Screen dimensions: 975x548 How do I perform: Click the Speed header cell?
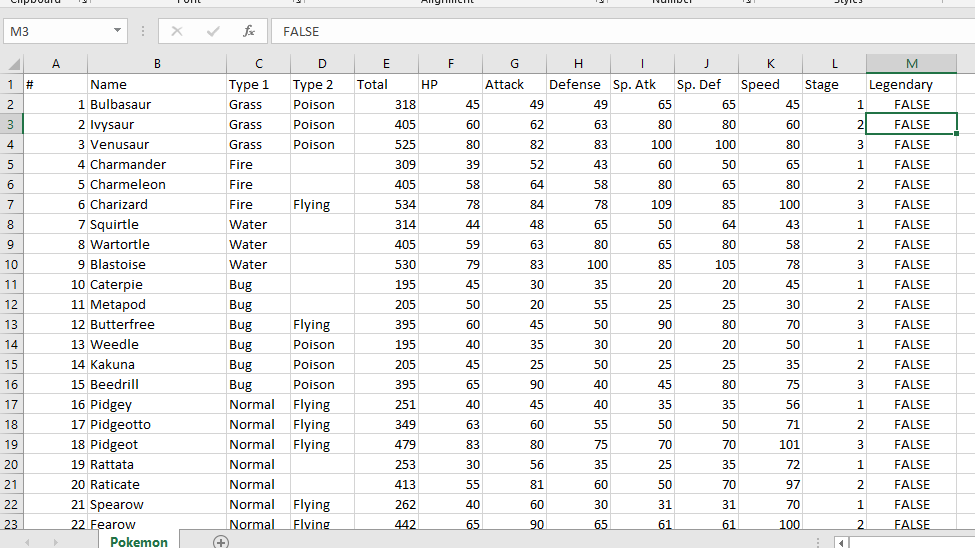click(x=770, y=84)
